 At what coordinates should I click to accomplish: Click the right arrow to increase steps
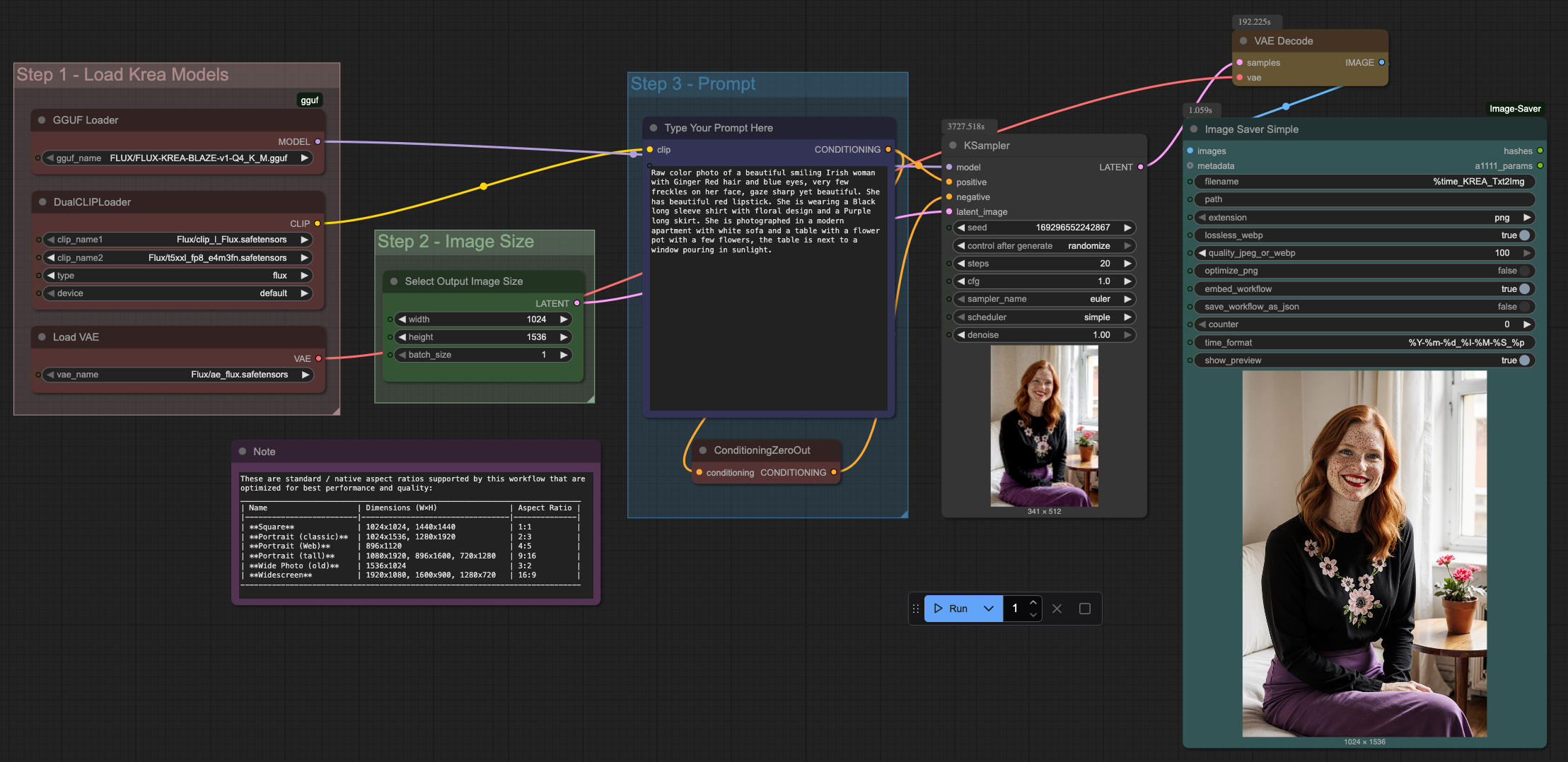pos(1127,264)
